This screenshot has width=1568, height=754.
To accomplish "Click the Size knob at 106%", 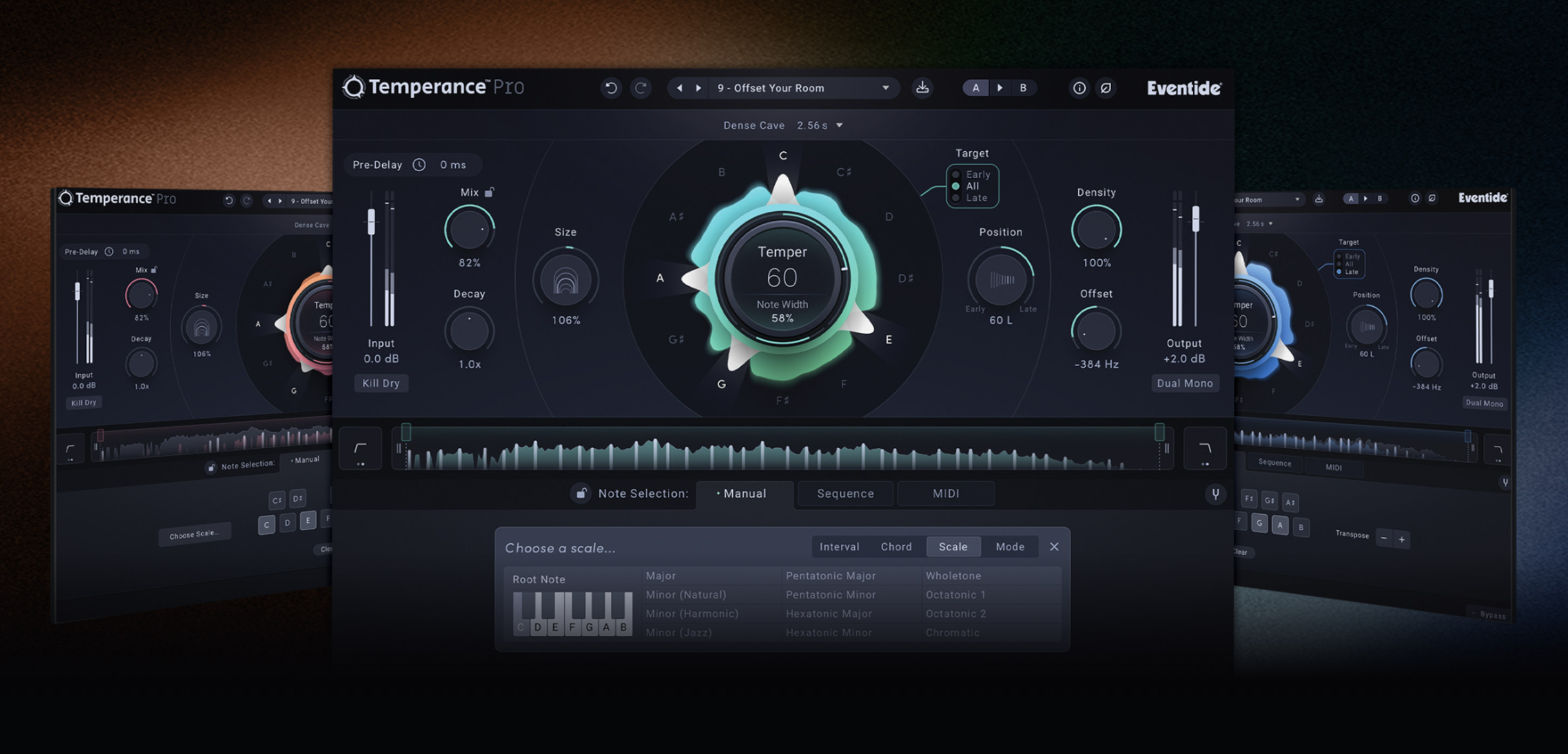I will (565, 280).
